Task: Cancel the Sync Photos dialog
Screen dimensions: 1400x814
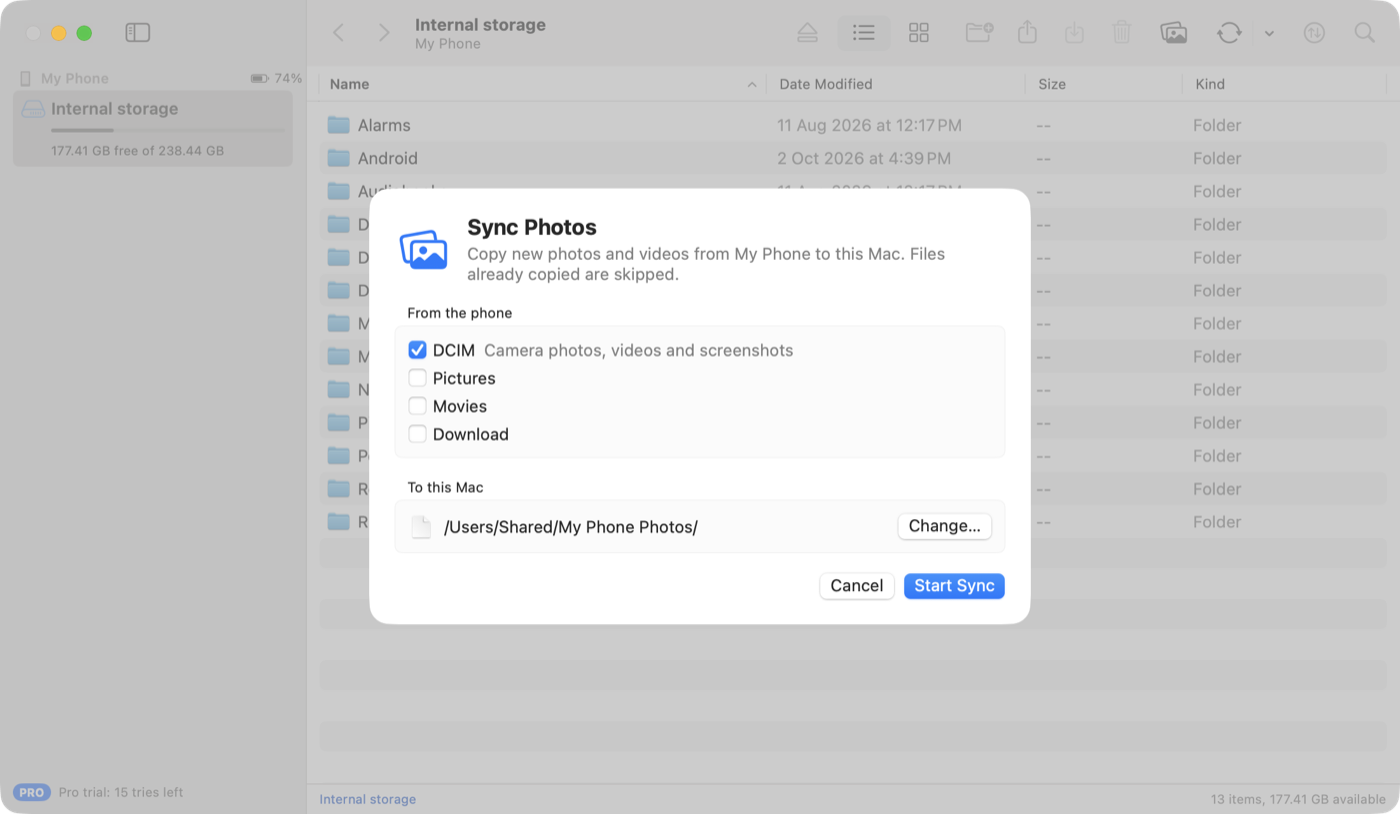Action: pyautogui.click(x=857, y=586)
